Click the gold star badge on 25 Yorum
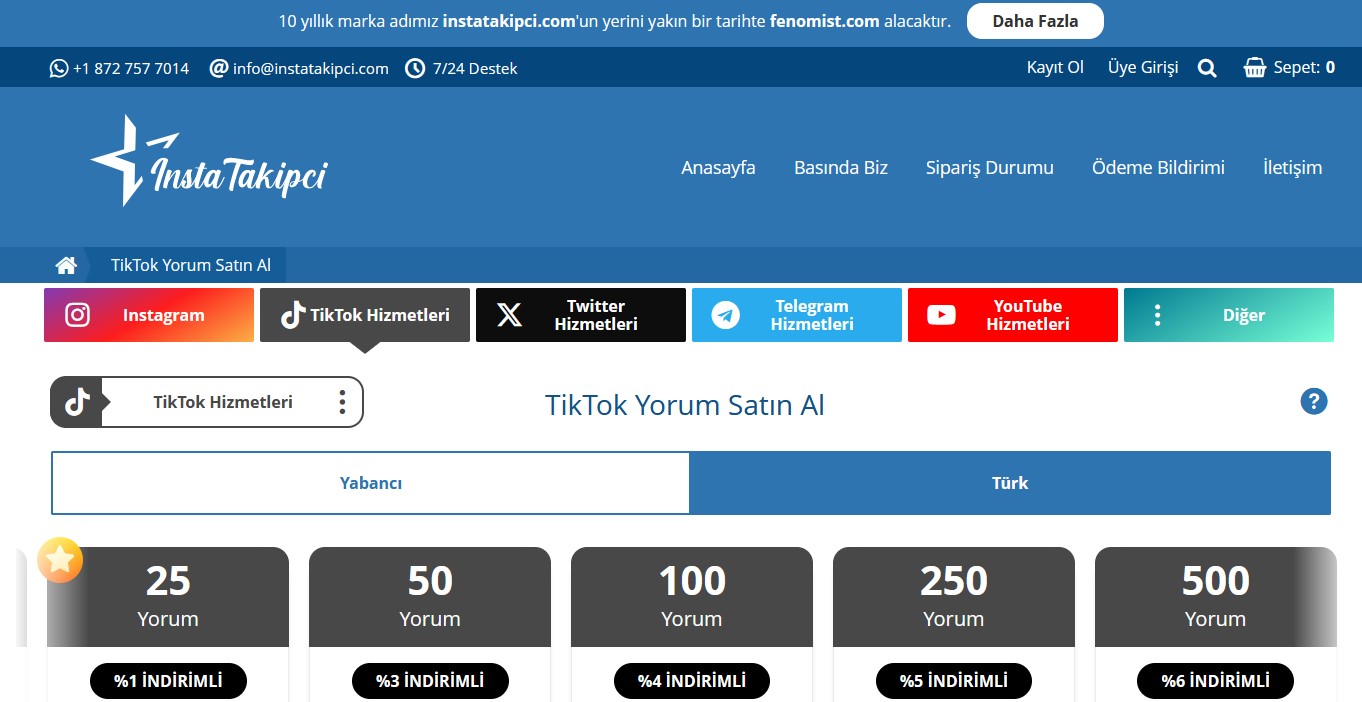Screen dimensions: 1362x702 coord(60,560)
